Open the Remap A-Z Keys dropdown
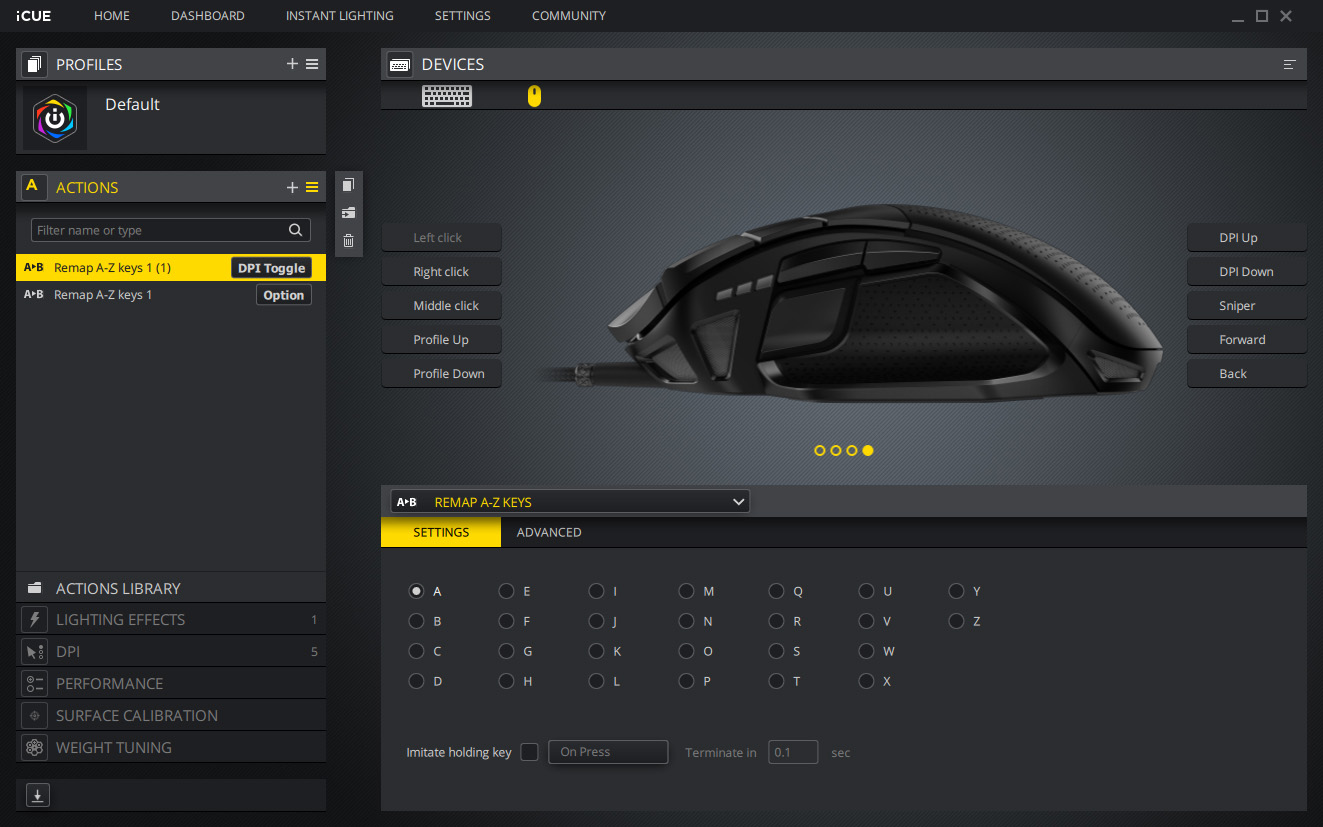The height and width of the screenshot is (827, 1323). (570, 502)
